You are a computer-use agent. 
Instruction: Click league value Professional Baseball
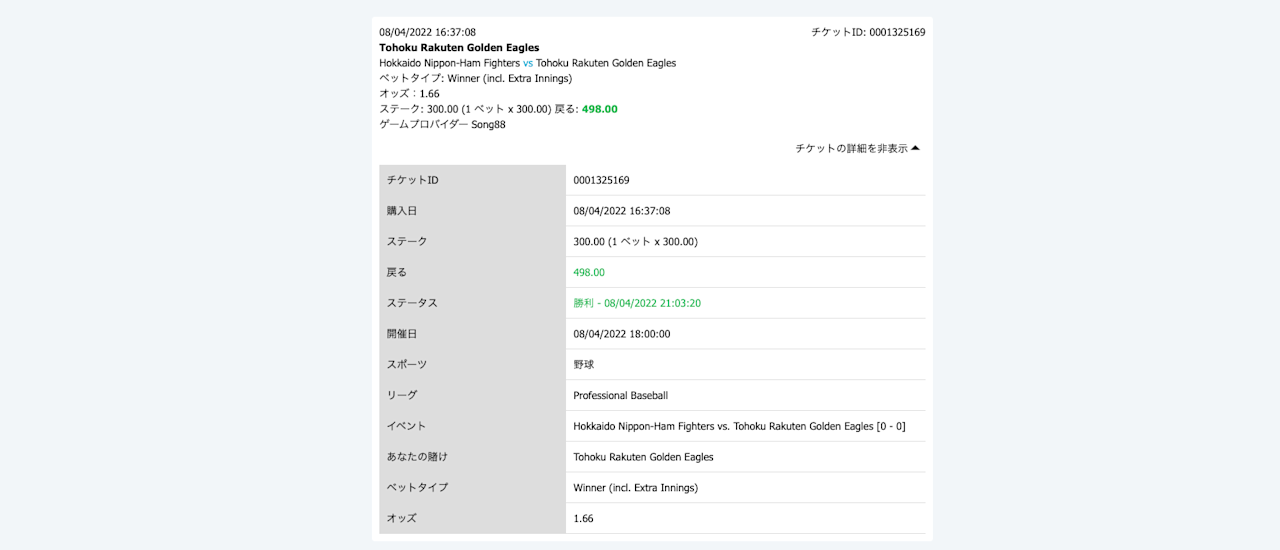pyautogui.click(x=620, y=396)
